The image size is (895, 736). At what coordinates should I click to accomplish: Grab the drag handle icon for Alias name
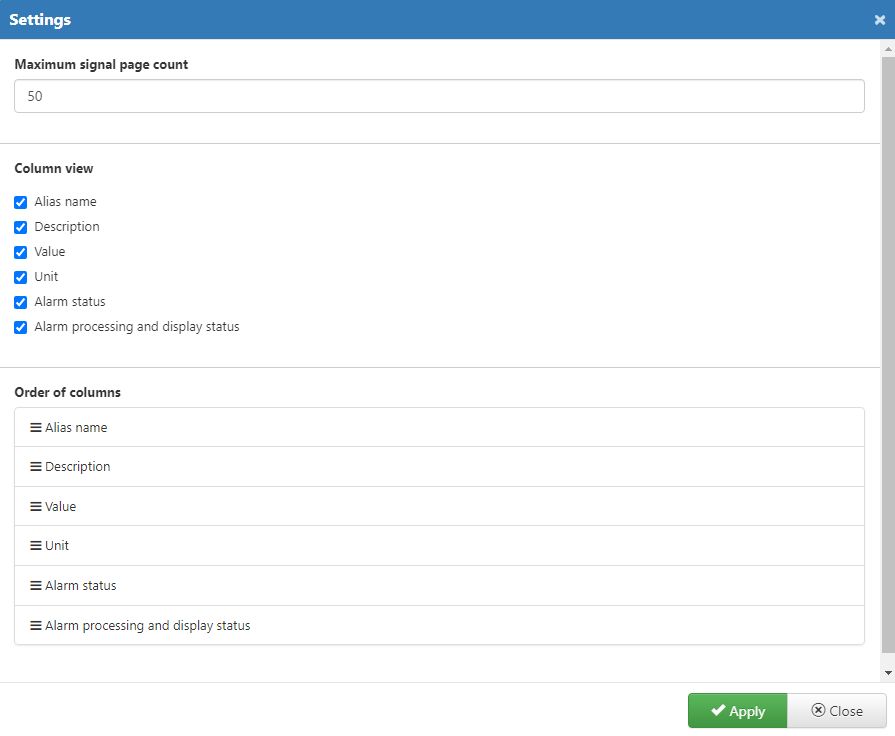point(35,428)
